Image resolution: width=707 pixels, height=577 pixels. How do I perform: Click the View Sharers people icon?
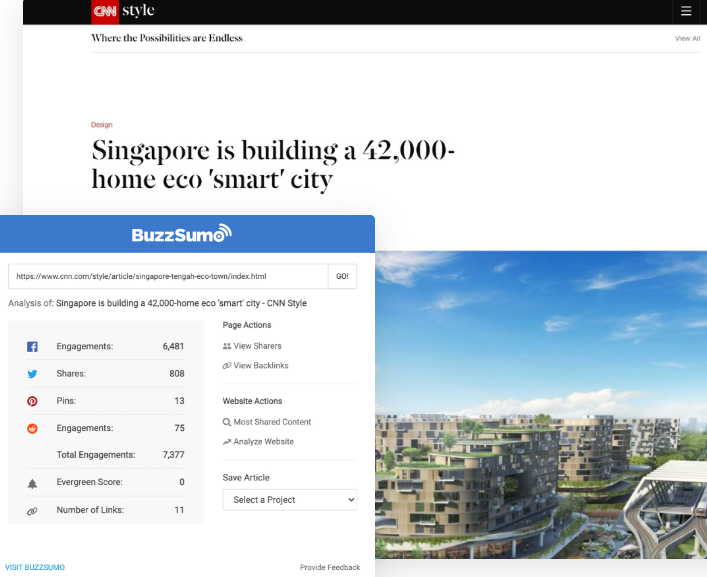coord(227,346)
